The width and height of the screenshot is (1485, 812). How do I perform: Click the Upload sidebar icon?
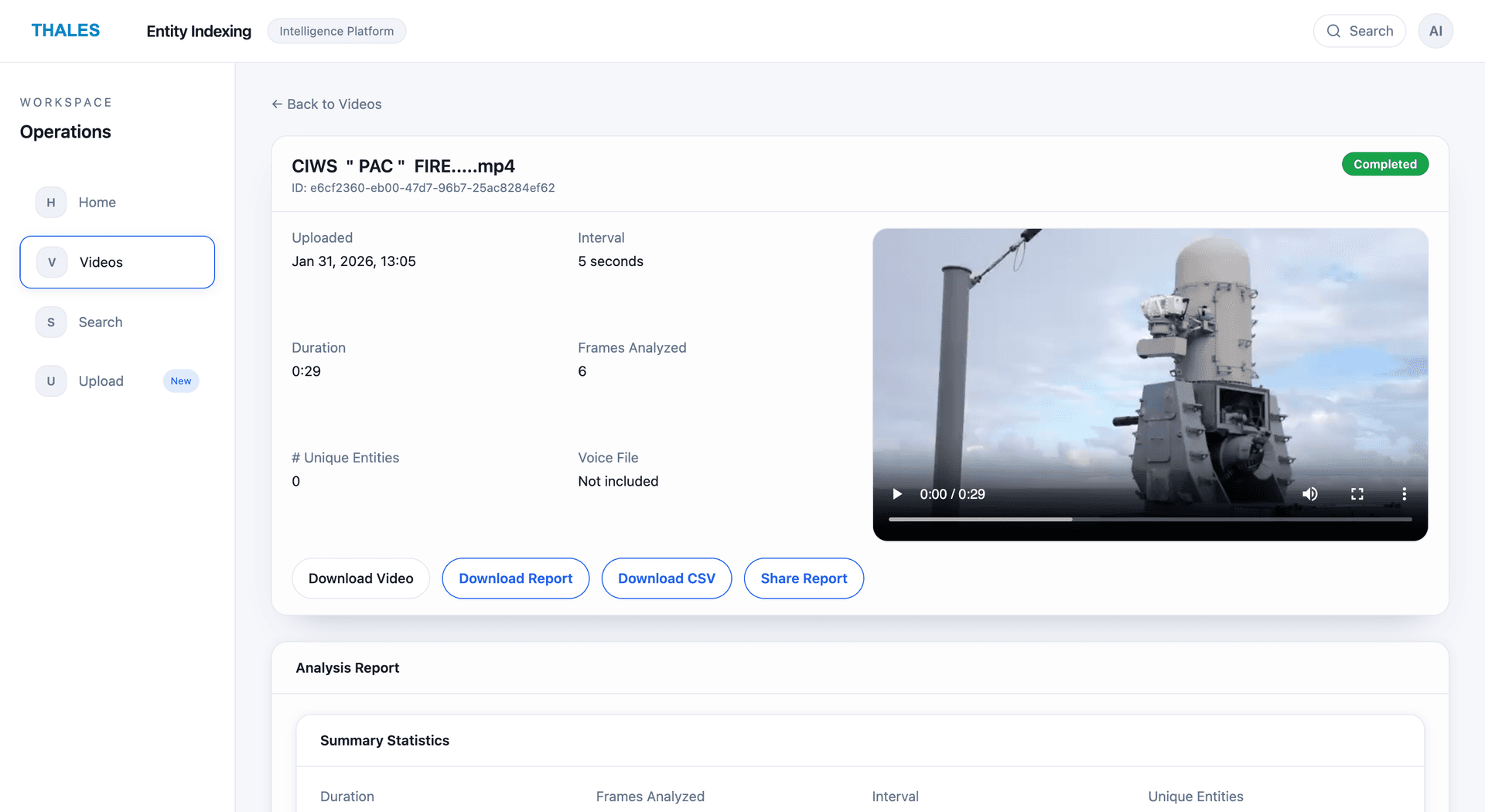50,380
